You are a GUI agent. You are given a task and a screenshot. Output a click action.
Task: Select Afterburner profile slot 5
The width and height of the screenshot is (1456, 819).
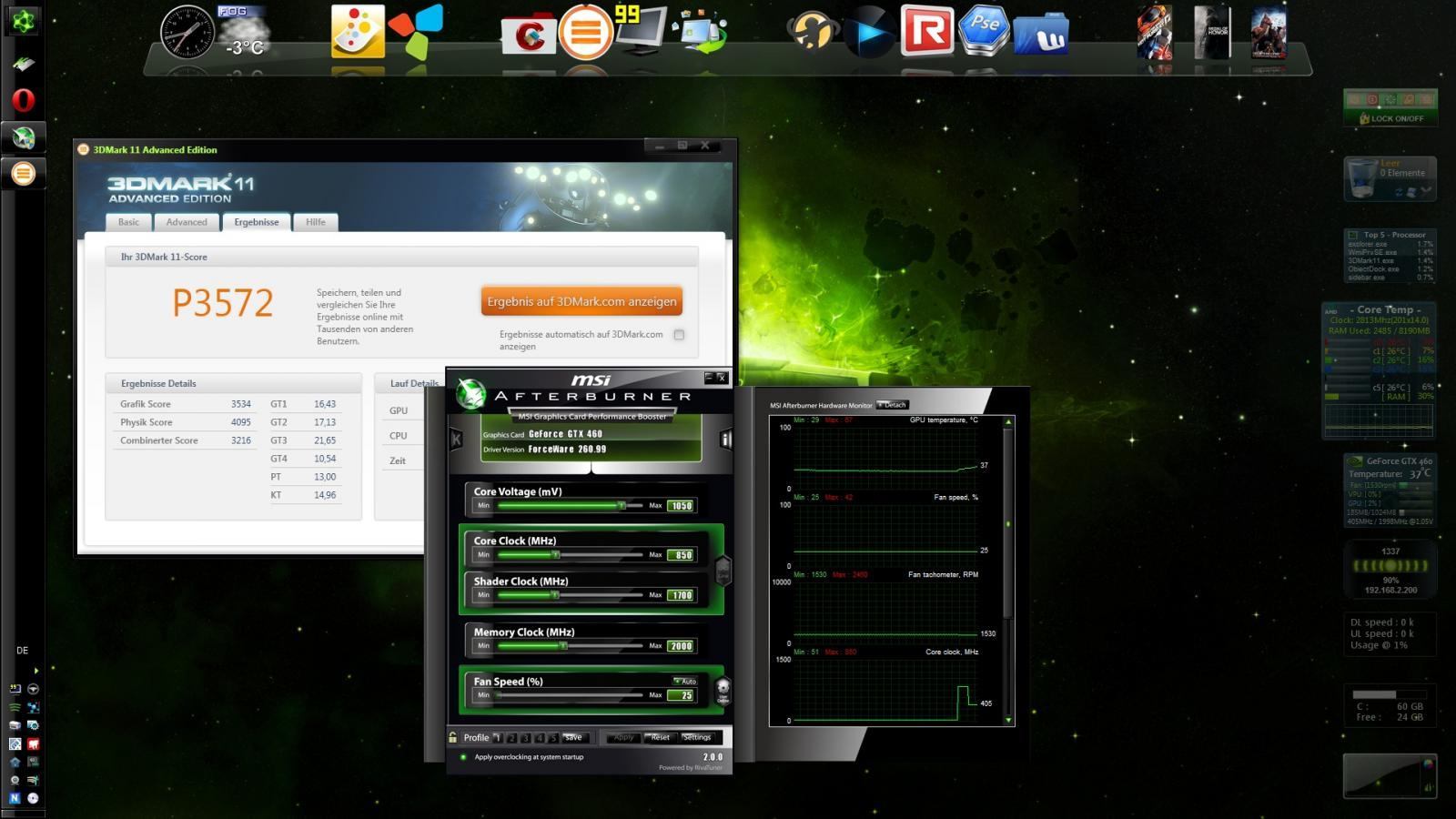pos(552,738)
